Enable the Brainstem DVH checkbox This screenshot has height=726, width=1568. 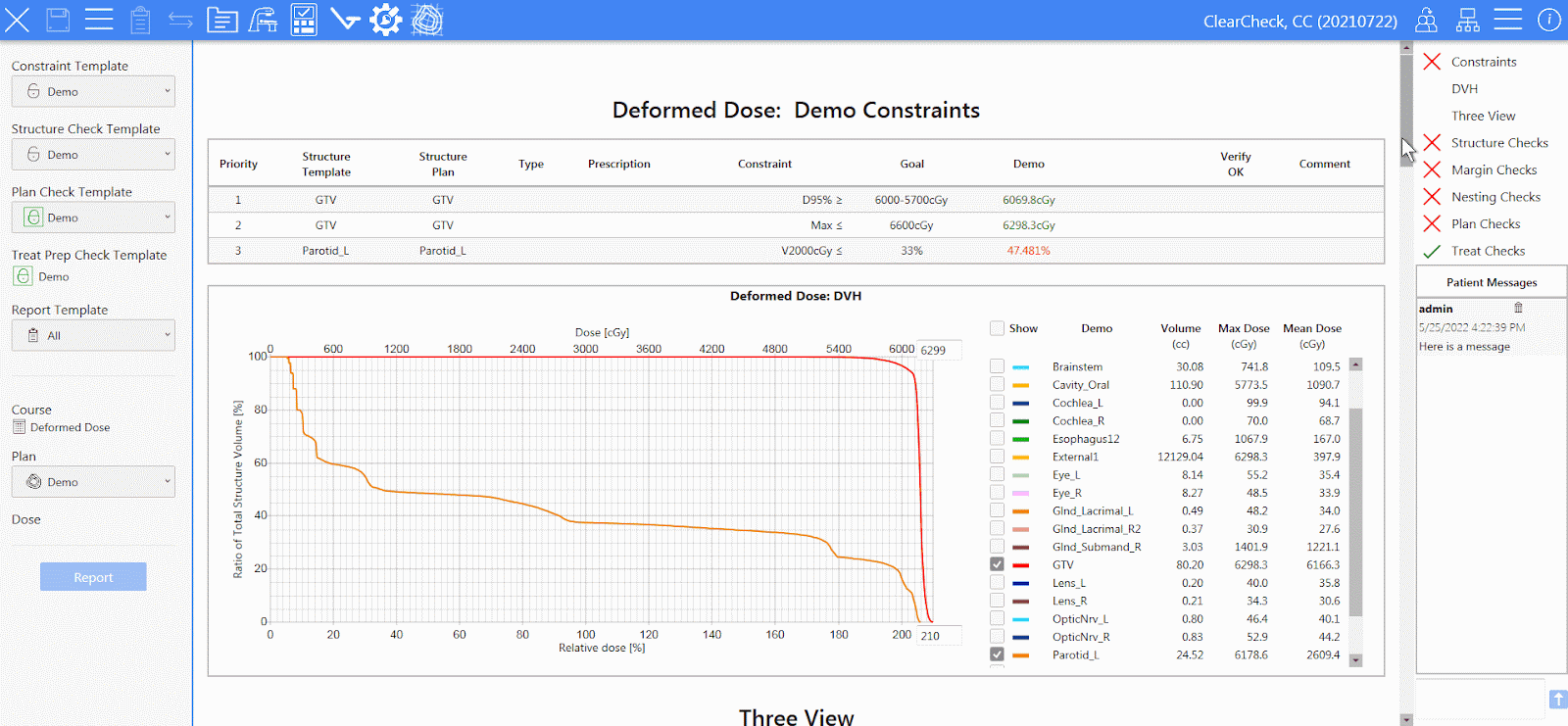(997, 366)
